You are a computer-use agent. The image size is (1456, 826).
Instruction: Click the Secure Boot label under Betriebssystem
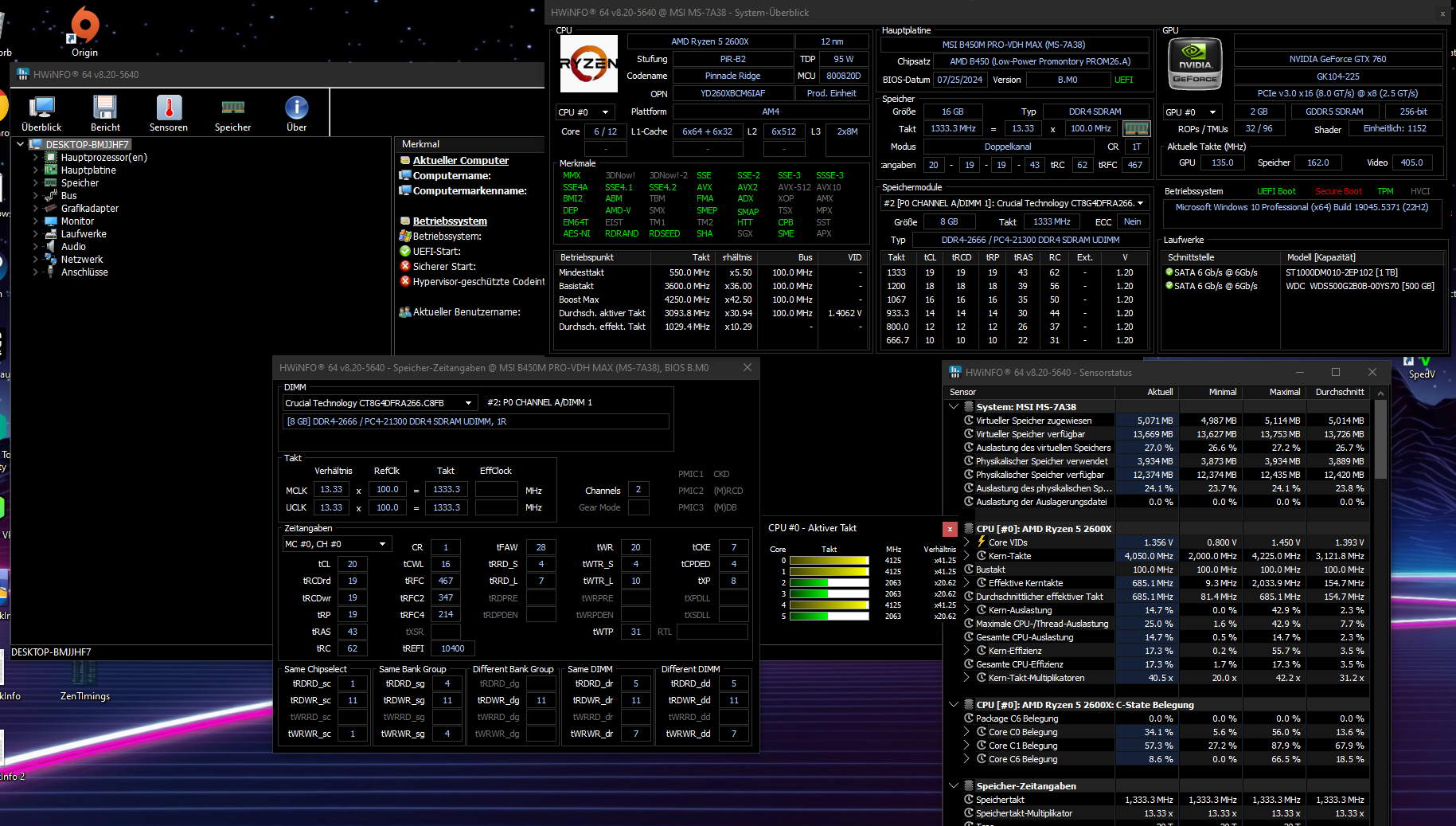1338,191
